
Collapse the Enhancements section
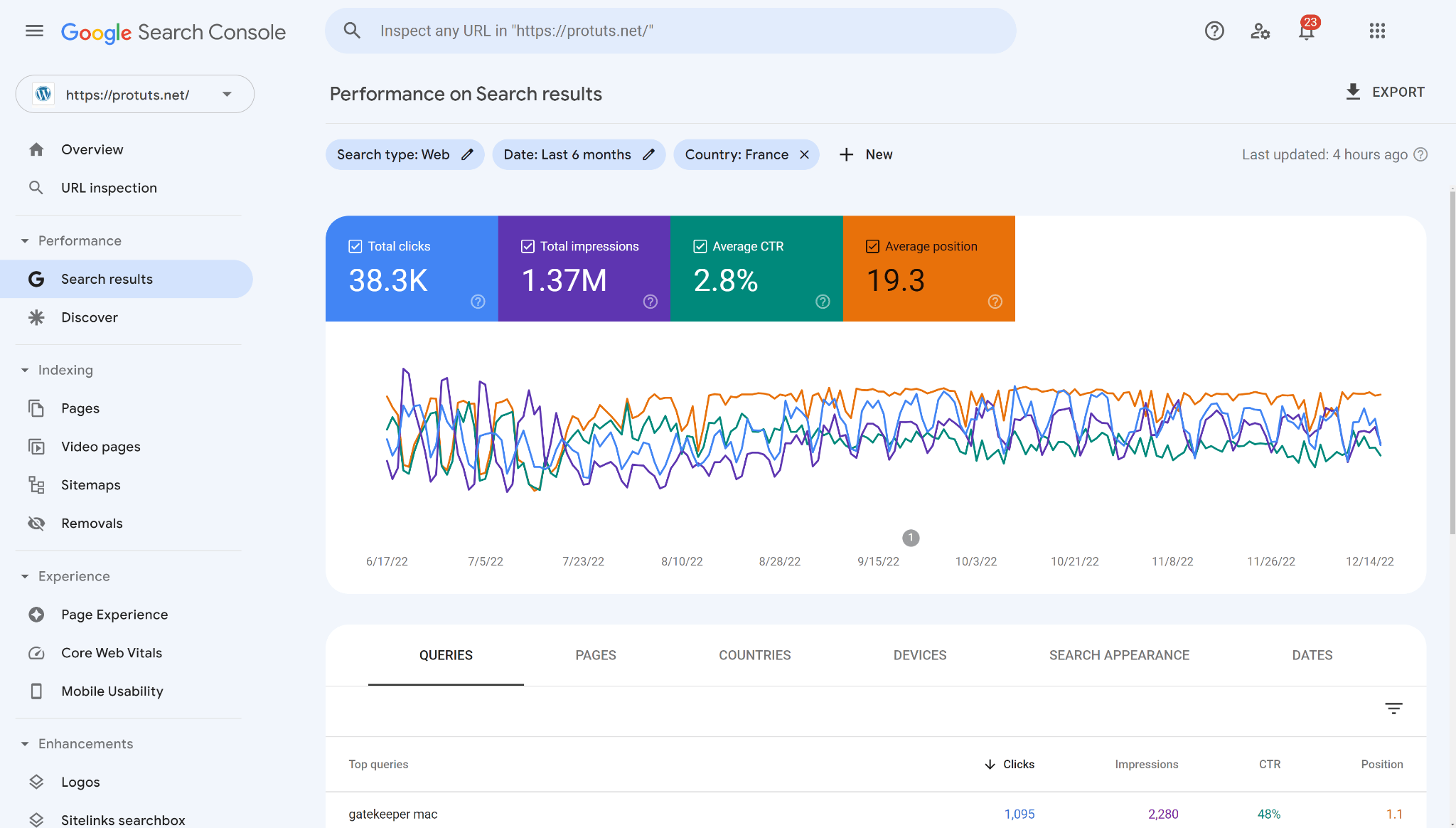[25, 743]
